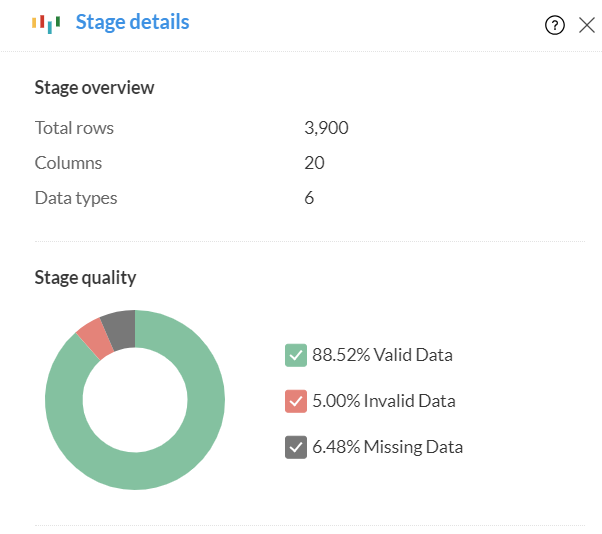
Task: Close the Stage details panel
Action: pos(587,26)
